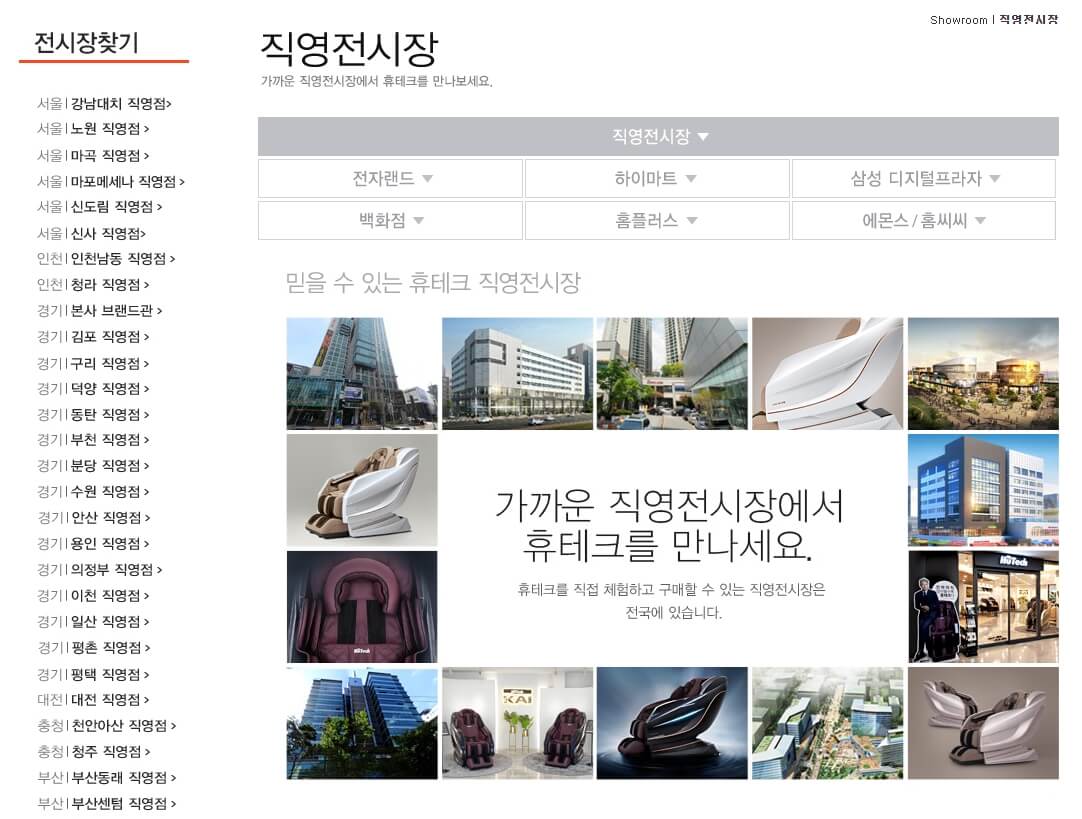Click the apartment towers street photo thumbnail
Screen dimensions: 1082x819
pyautogui.click(x=671, y=373)
